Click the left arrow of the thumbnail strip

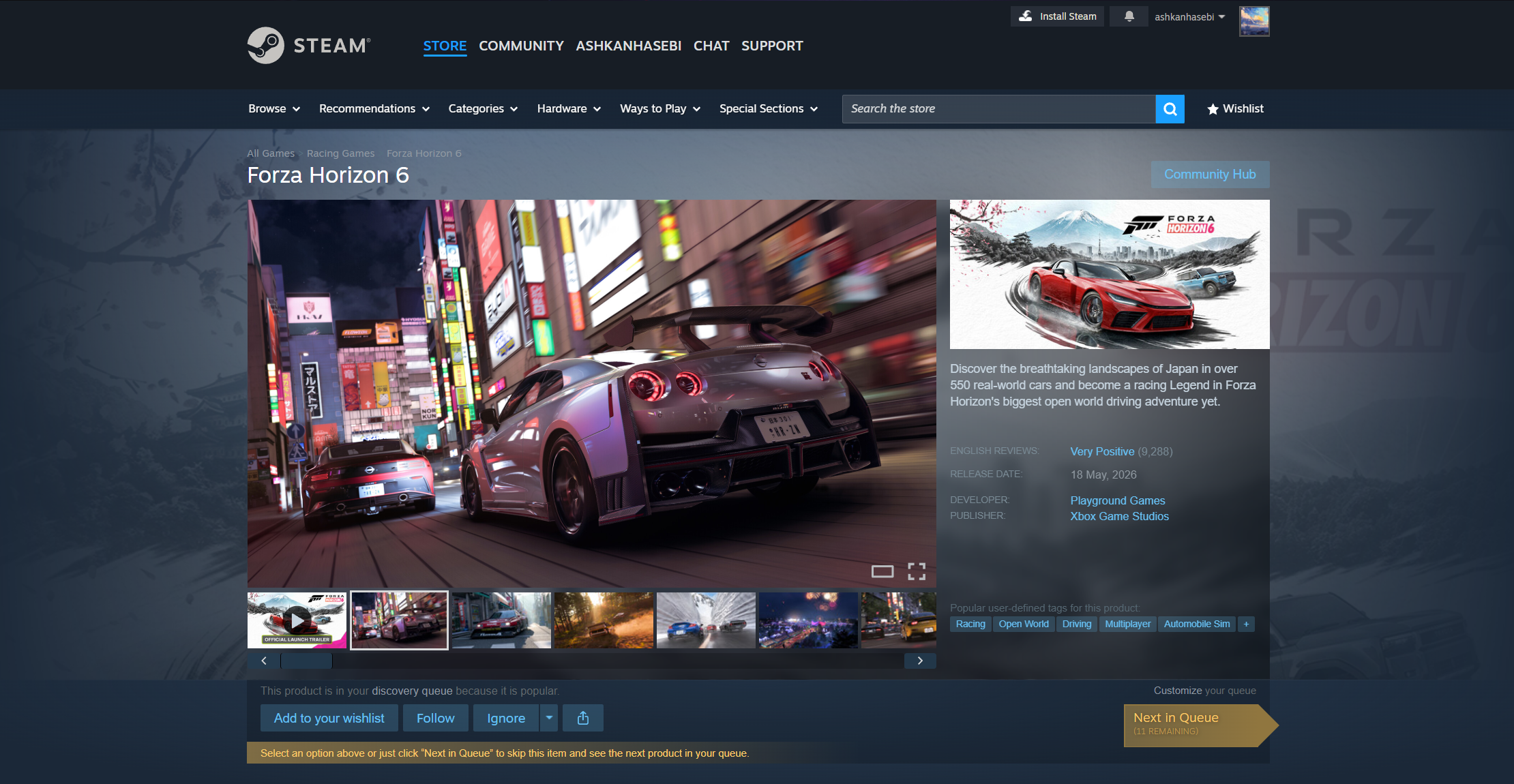point(264,661)
